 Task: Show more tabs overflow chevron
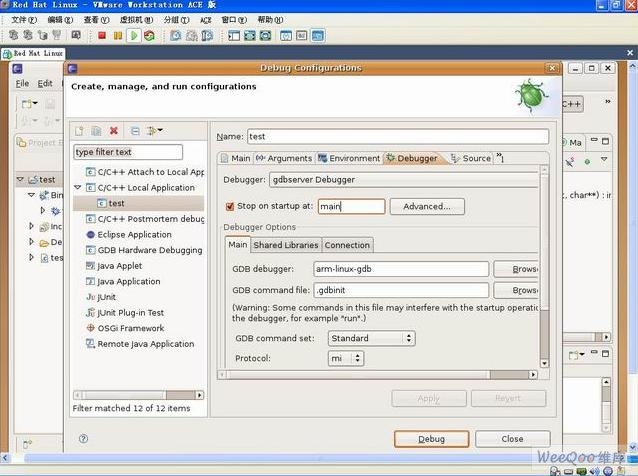[x=500, y=158]
